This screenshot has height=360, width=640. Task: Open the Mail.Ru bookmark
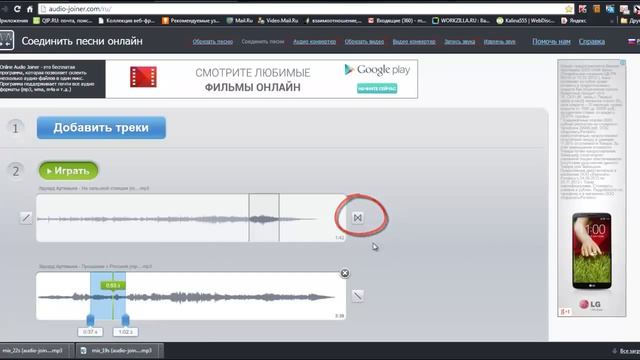[x=240, y=20]
